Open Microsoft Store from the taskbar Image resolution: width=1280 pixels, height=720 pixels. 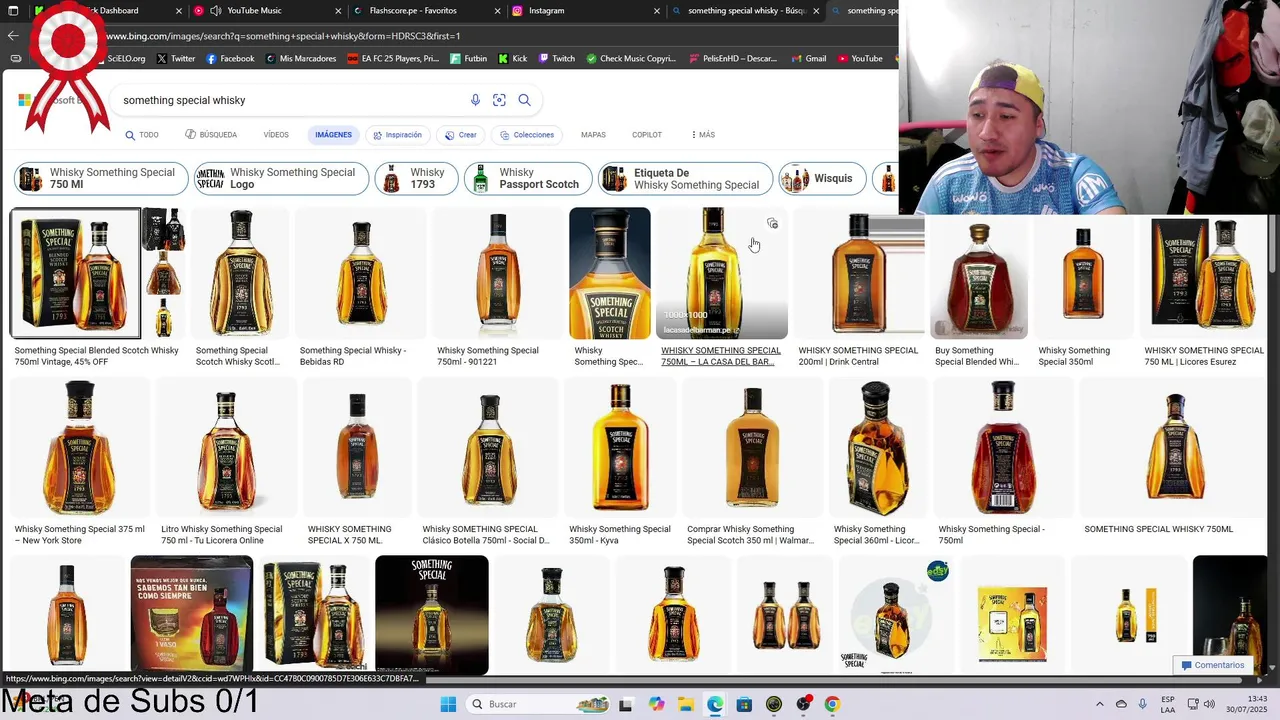(x=744, y=704)
